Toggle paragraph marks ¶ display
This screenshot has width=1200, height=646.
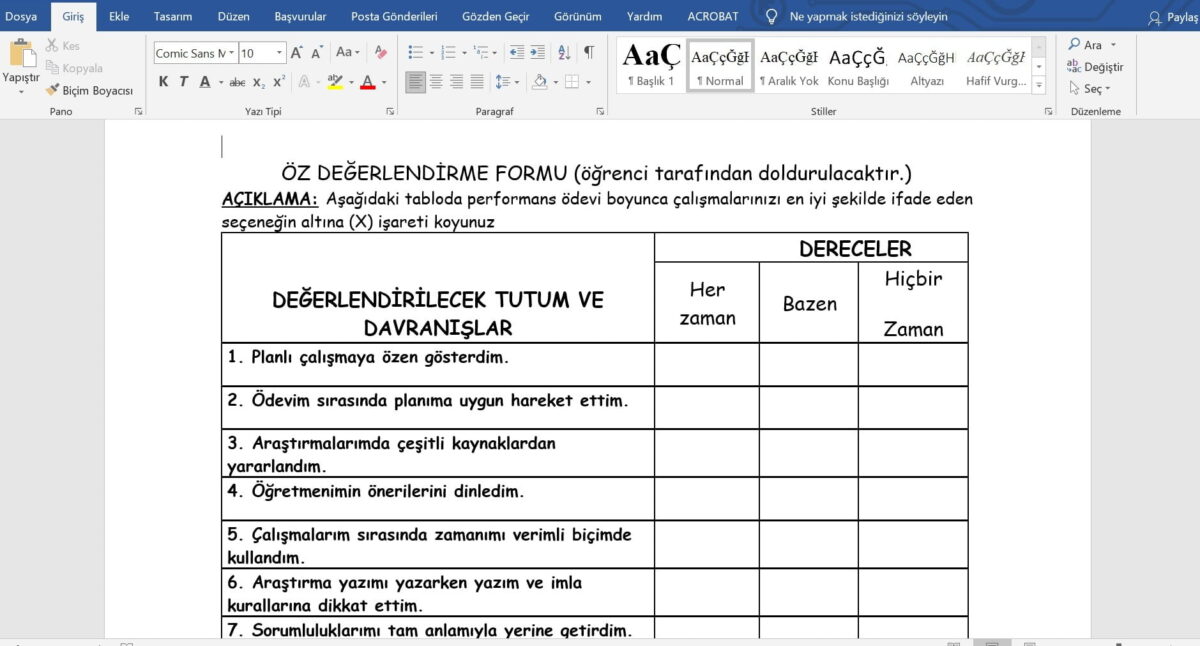589,52
